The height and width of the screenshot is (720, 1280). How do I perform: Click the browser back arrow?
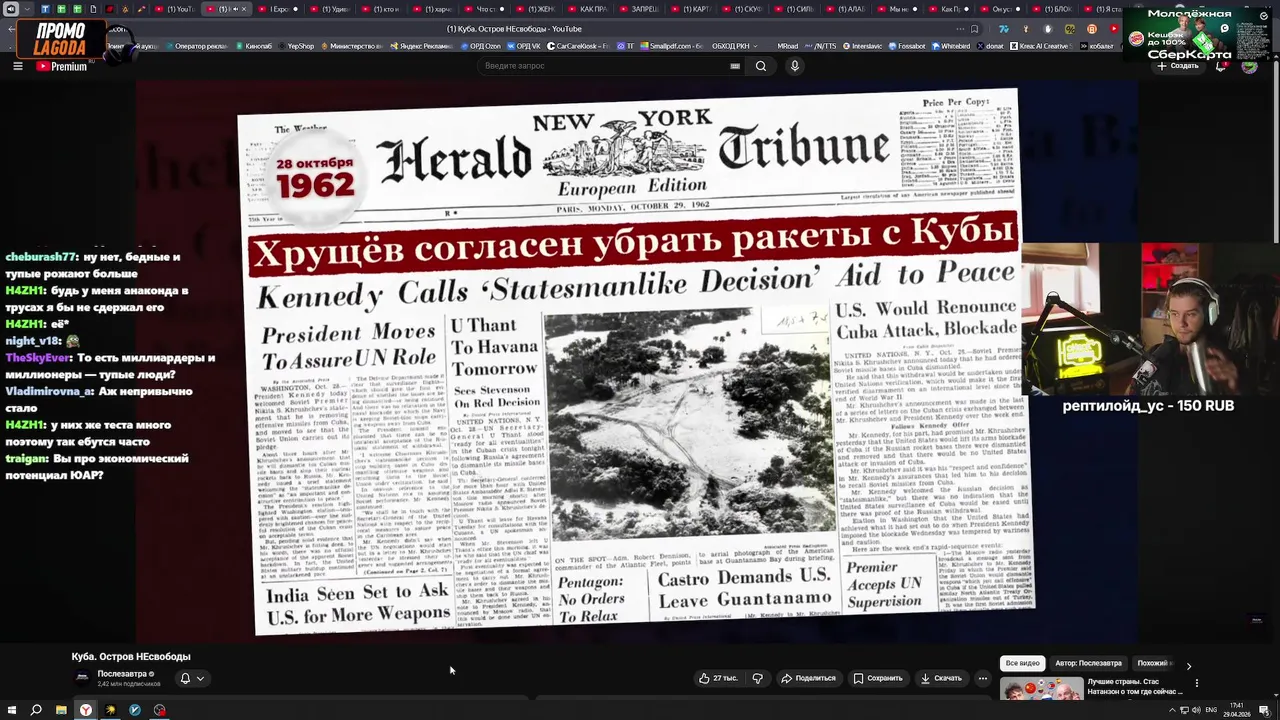pyautogui.click(x=11, y=28)
